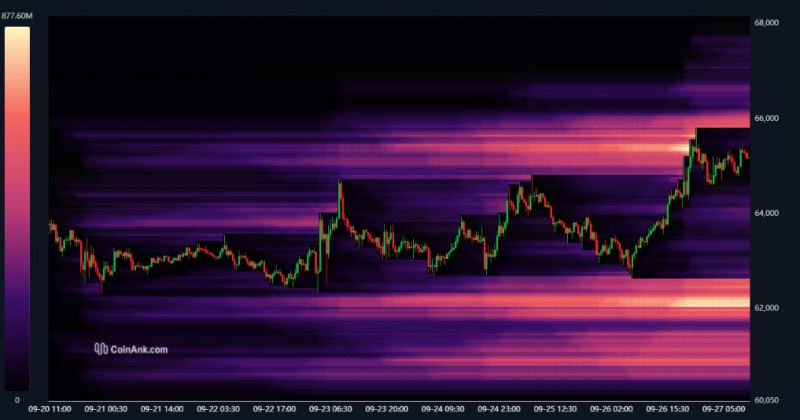
Task: Select the 09-27 05:00 time axis label
Action: click(x=725, y=409)
